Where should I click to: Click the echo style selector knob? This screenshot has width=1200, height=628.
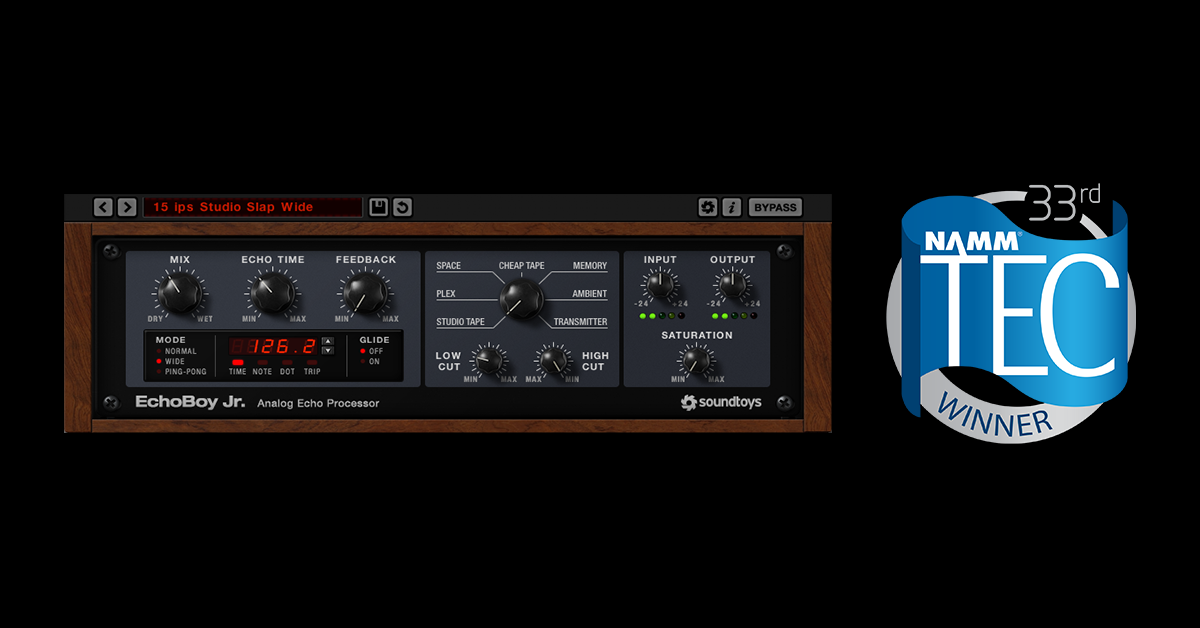tap(520, 296)
